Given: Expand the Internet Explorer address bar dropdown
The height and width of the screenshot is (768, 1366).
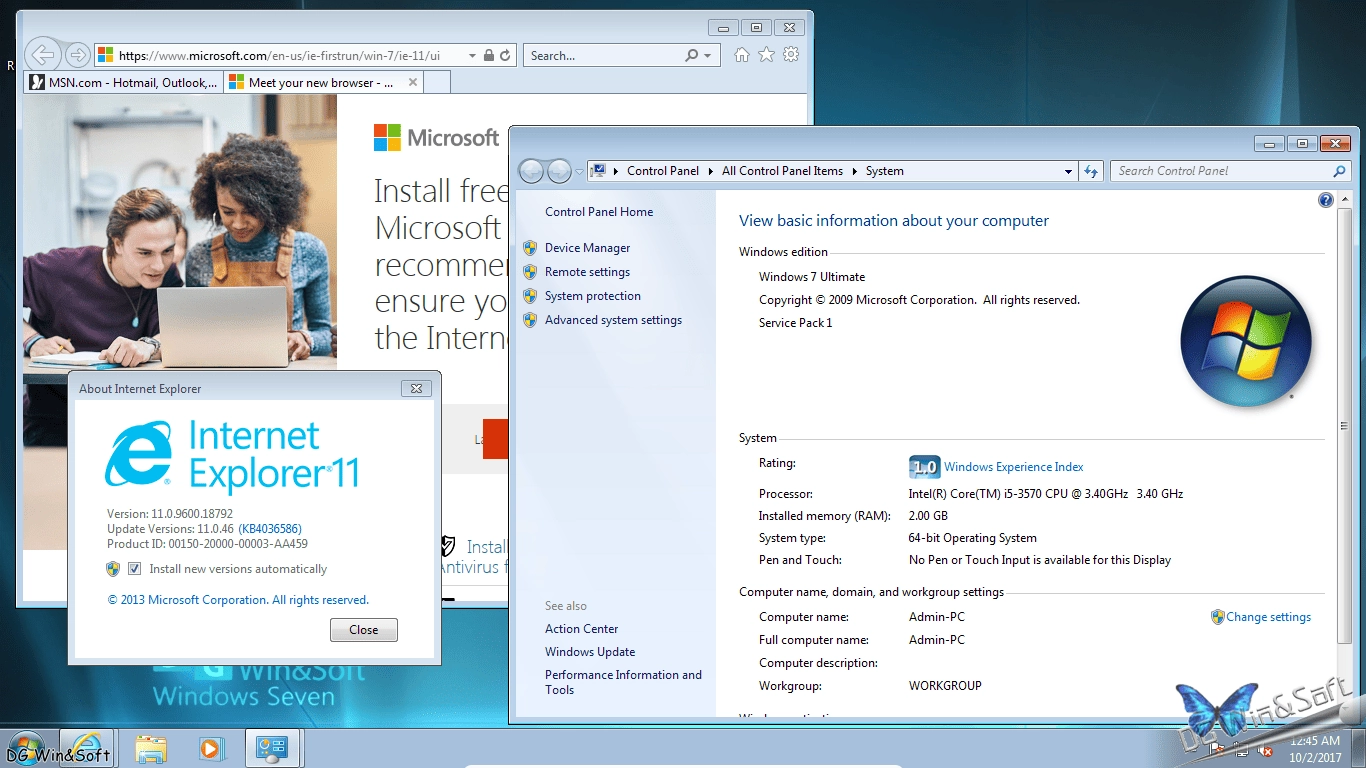Looking at the screenshot, I should point(473,56).
